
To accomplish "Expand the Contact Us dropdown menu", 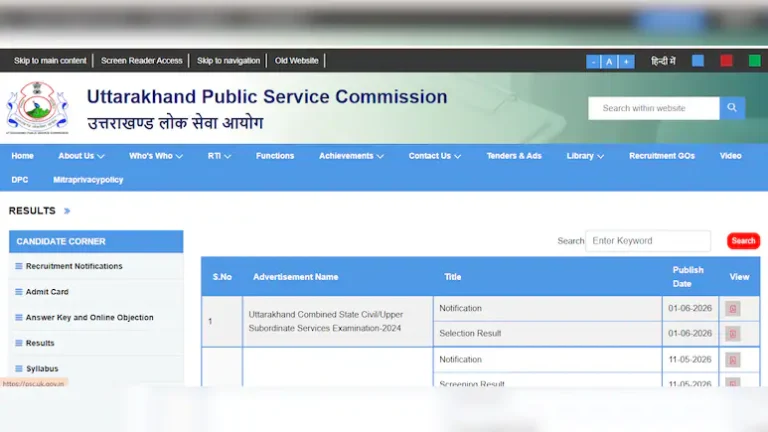I will (434, 156).
